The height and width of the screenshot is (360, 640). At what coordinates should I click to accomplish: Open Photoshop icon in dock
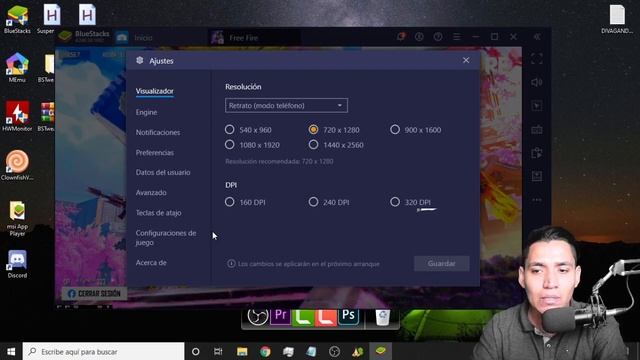click(x=349, y=316)
